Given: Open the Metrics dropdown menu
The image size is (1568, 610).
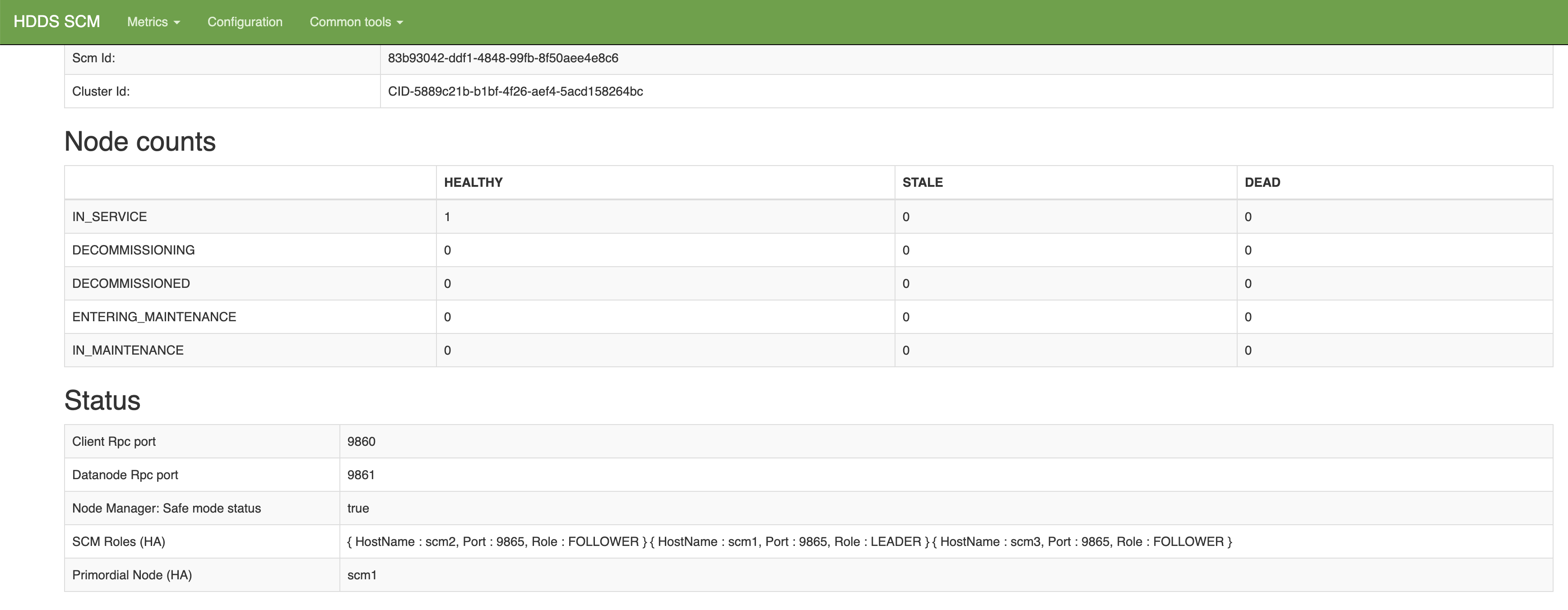Looking at the screenshot, I should 153,22.
